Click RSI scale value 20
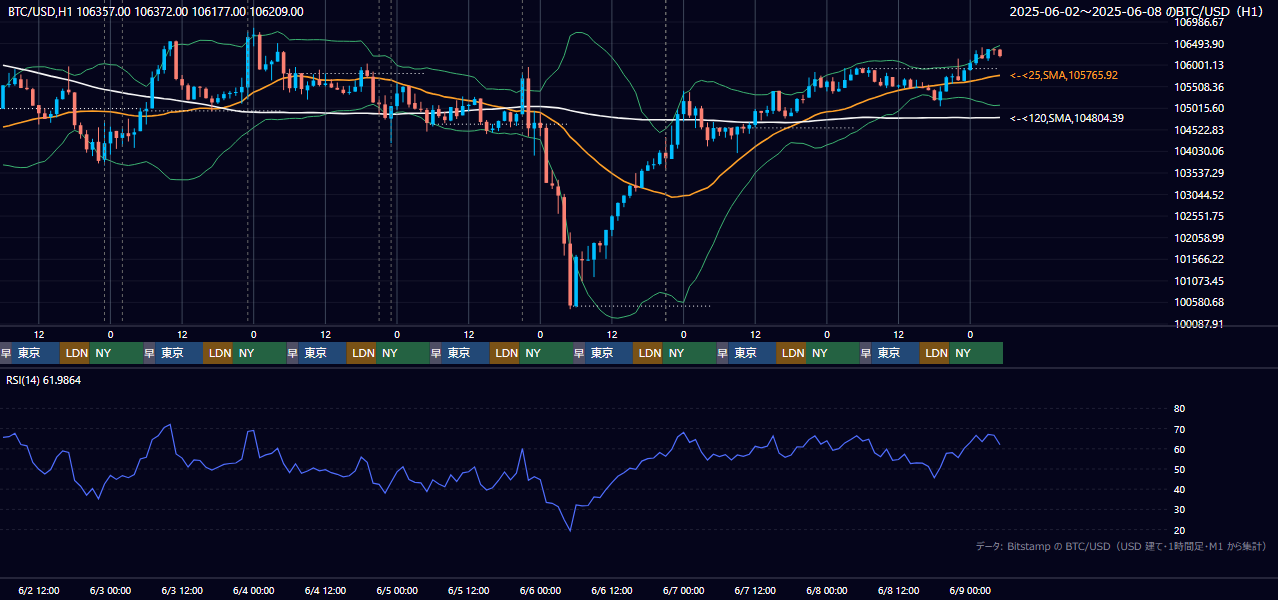Screen dimensions: 1278x600 pos(1179,530)
